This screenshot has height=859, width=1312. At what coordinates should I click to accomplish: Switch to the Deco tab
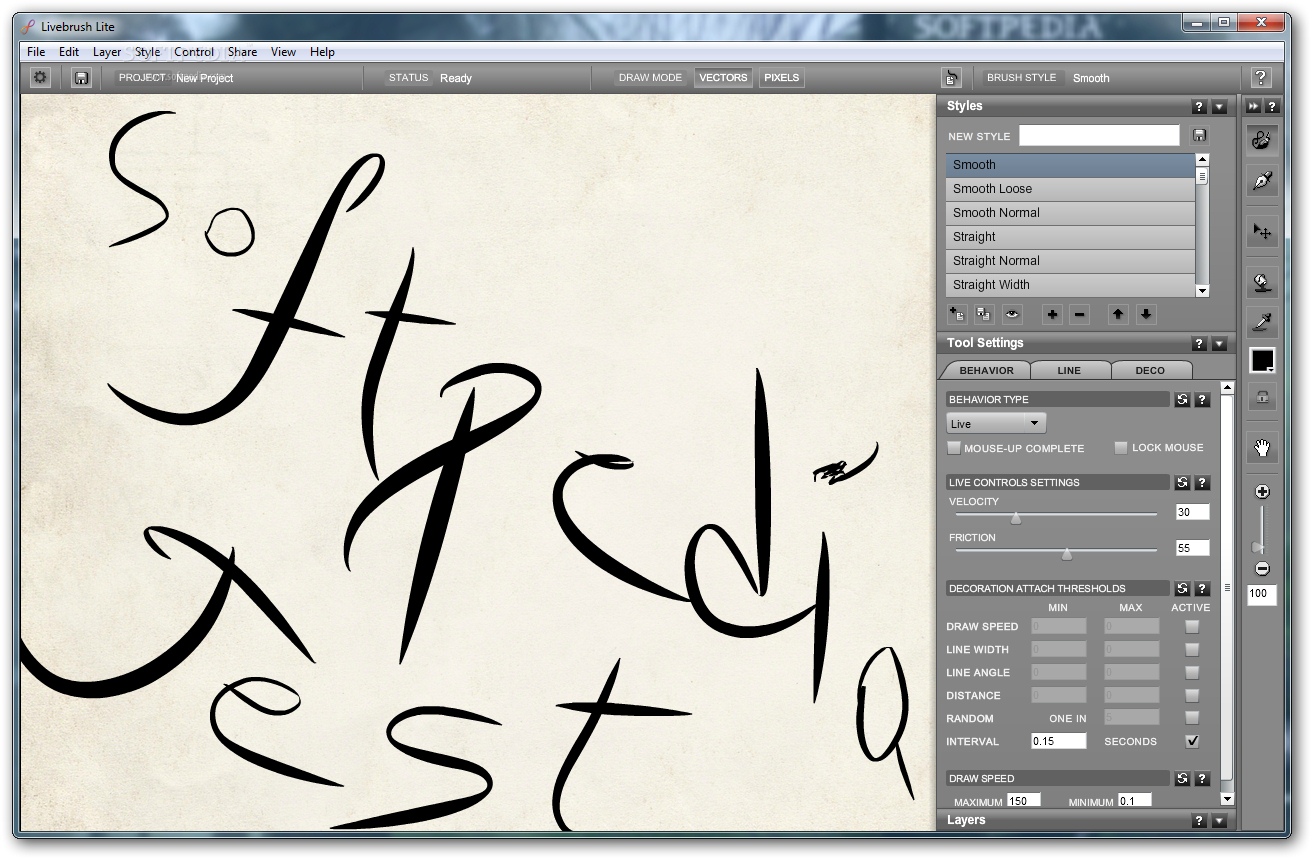(x=1150, y=370)
